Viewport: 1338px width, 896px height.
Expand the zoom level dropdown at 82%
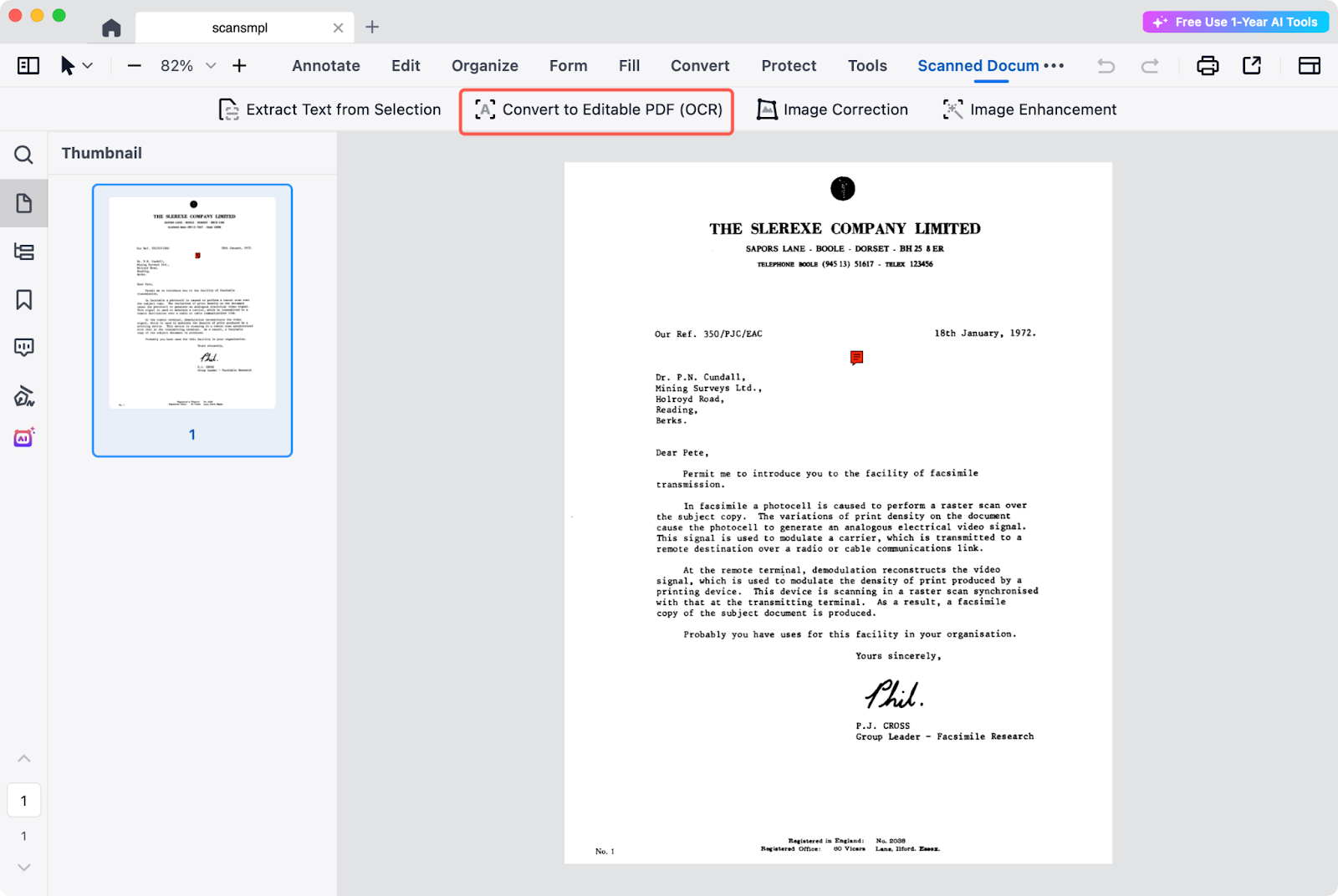click(211, 66)
